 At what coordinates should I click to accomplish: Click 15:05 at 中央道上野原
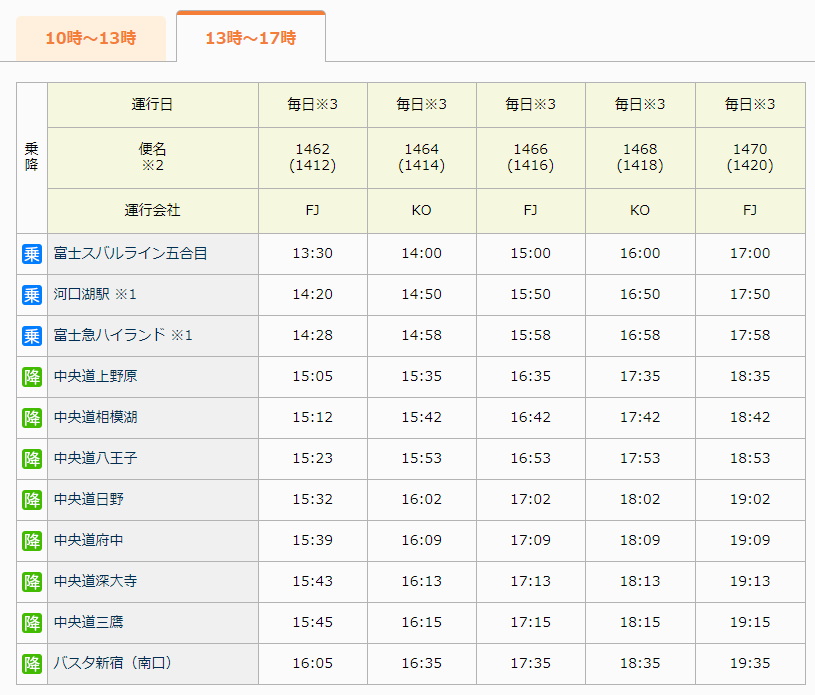click(312, 377)
